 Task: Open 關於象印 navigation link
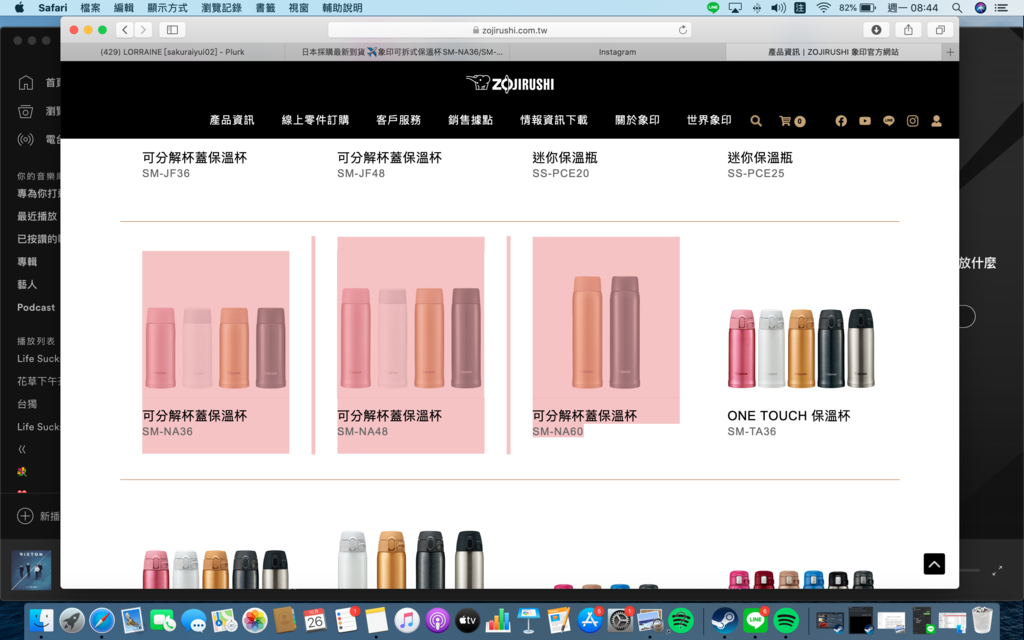click(x=637, y=120)
